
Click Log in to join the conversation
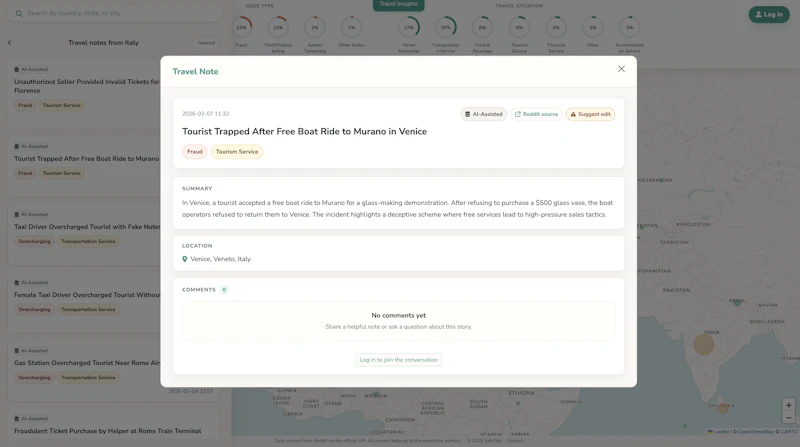[398, 360]
